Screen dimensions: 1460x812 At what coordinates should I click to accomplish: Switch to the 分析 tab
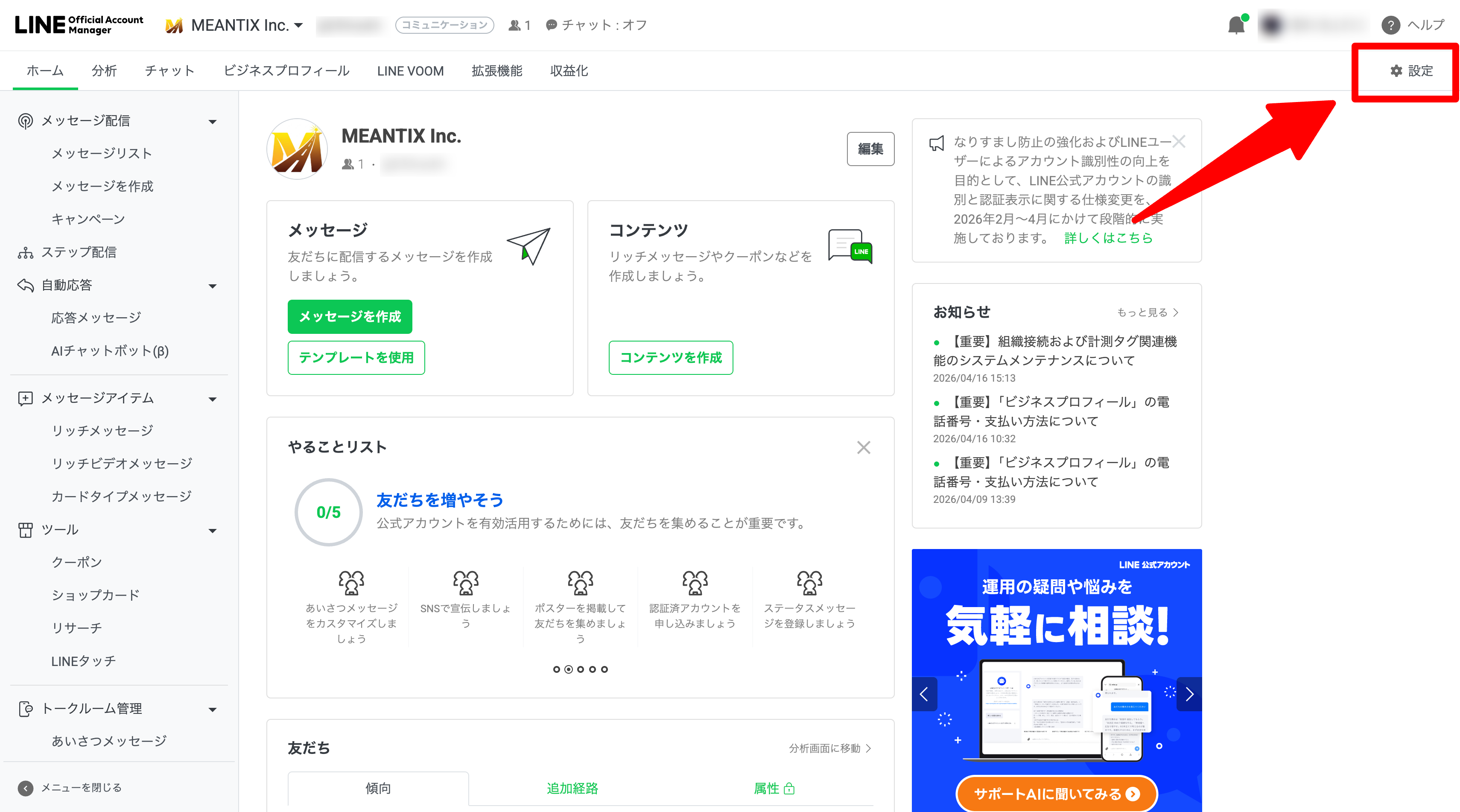(x=104, y=71)
